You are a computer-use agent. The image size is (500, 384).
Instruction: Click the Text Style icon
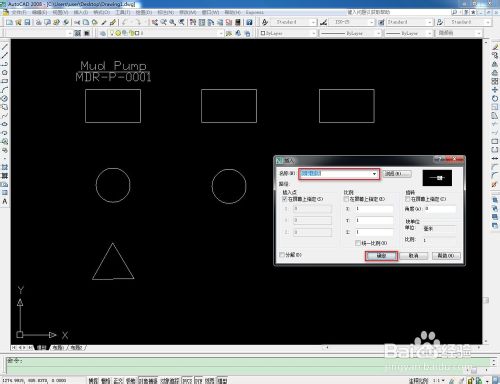(x=265, y=22)
